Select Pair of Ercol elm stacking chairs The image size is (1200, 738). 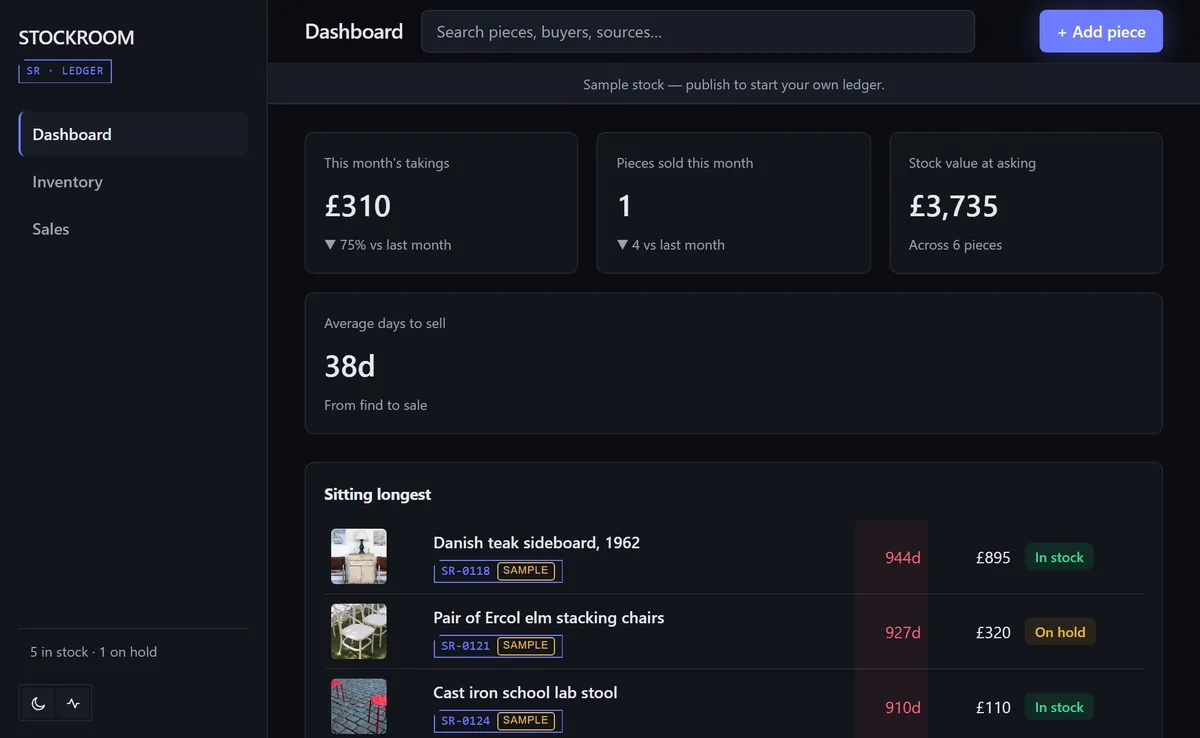pyautogui.click(x=548, y=617)
